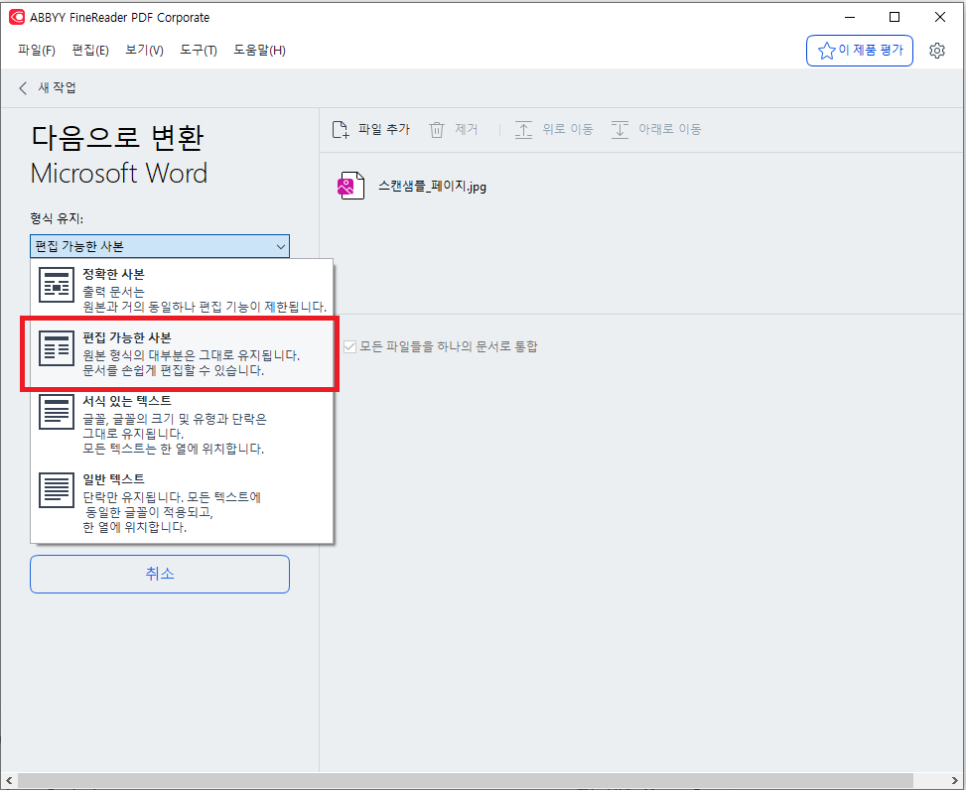Click the 제거 trash icon
The image size is (966, 790).
[437, 129]
